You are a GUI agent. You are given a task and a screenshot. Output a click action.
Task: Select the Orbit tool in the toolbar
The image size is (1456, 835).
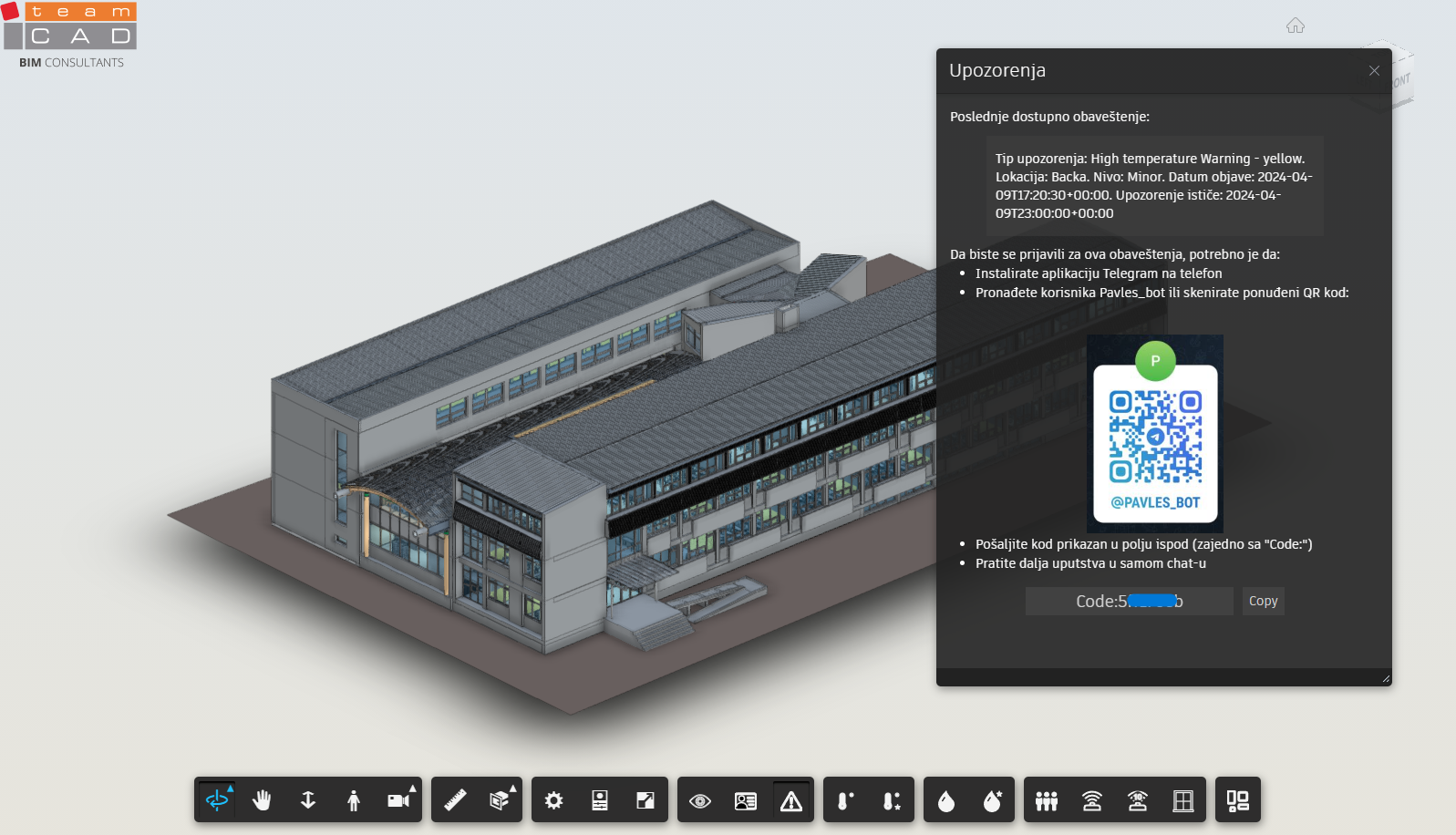(217, 800)
